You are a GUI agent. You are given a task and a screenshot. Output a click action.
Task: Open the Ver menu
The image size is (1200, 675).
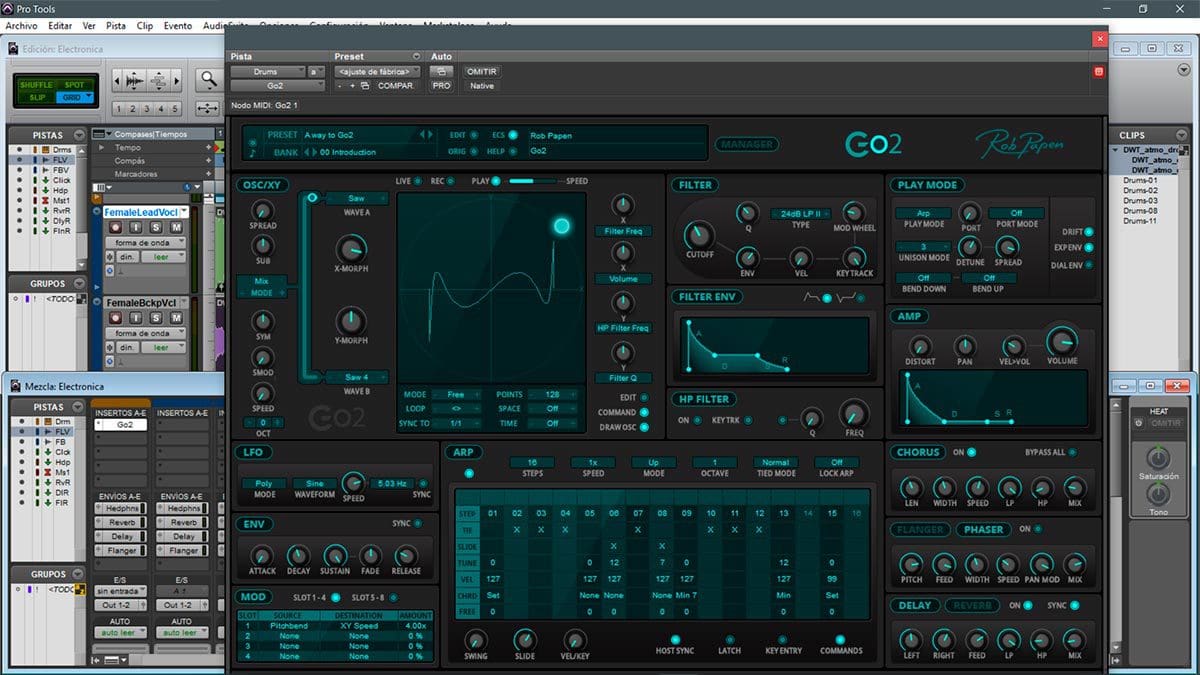coord(89,25)
